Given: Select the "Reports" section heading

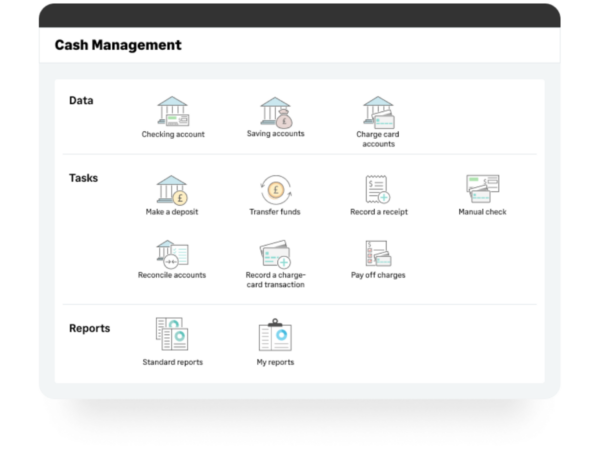Looking at the screenshot, I should [90, 329].
